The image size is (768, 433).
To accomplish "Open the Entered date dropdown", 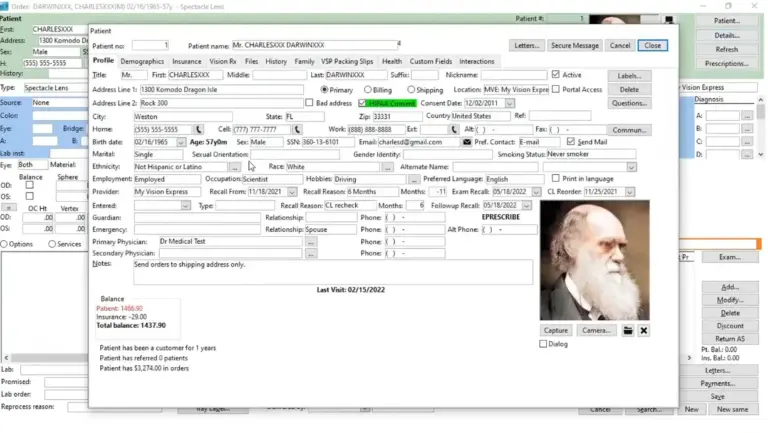I will [185, 206].
